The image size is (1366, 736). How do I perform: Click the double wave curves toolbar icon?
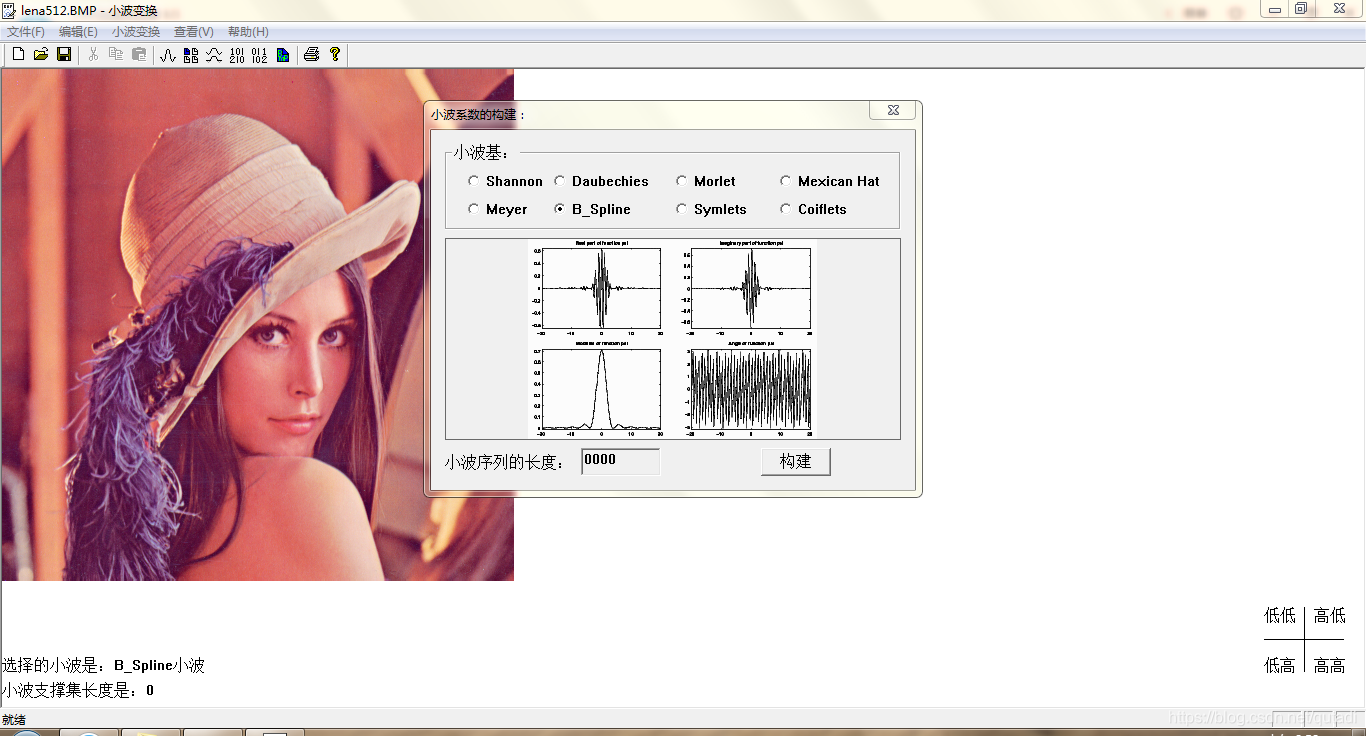[214, 54]
